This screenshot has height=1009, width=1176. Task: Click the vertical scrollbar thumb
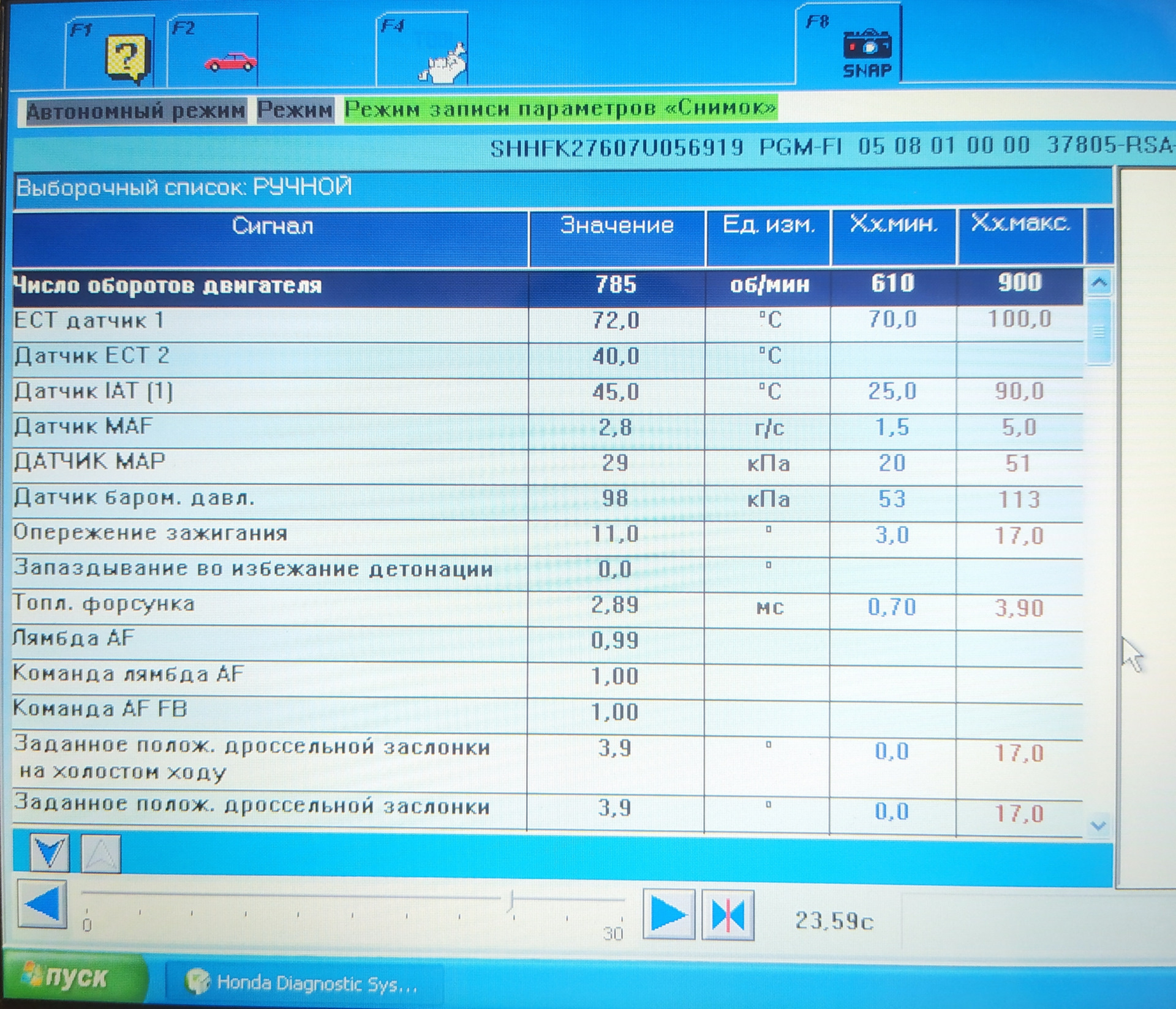coord(1099,331)
